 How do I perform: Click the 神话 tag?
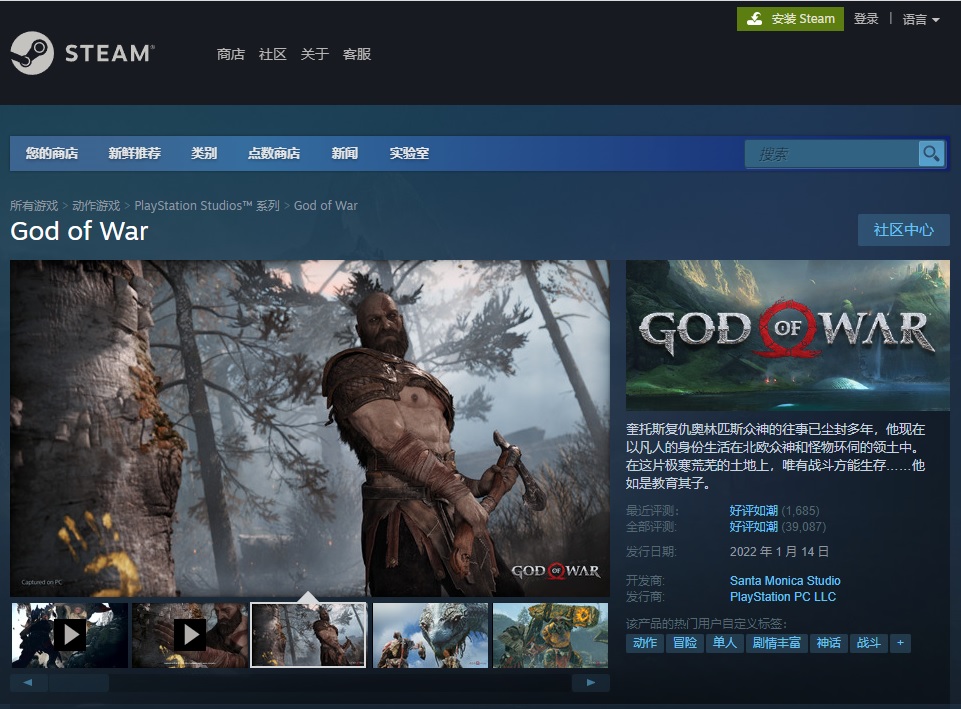829,643
